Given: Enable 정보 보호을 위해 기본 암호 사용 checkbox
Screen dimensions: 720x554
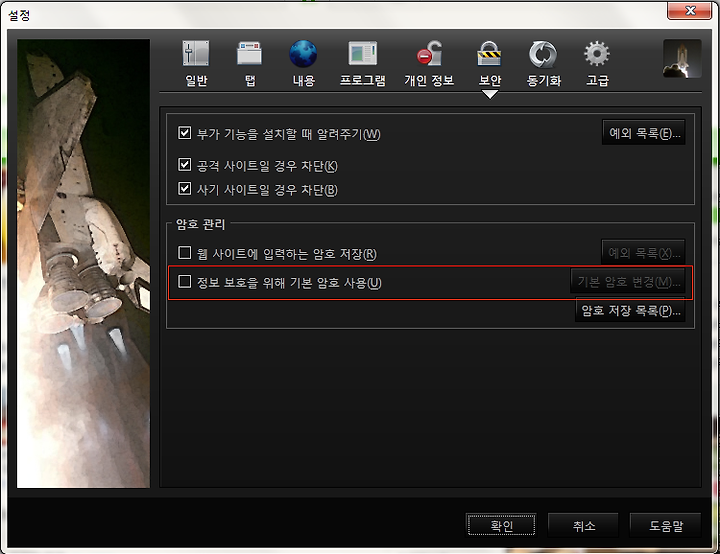Looking at the screenshot, I should pyautogui.click(x=185, y=281).
